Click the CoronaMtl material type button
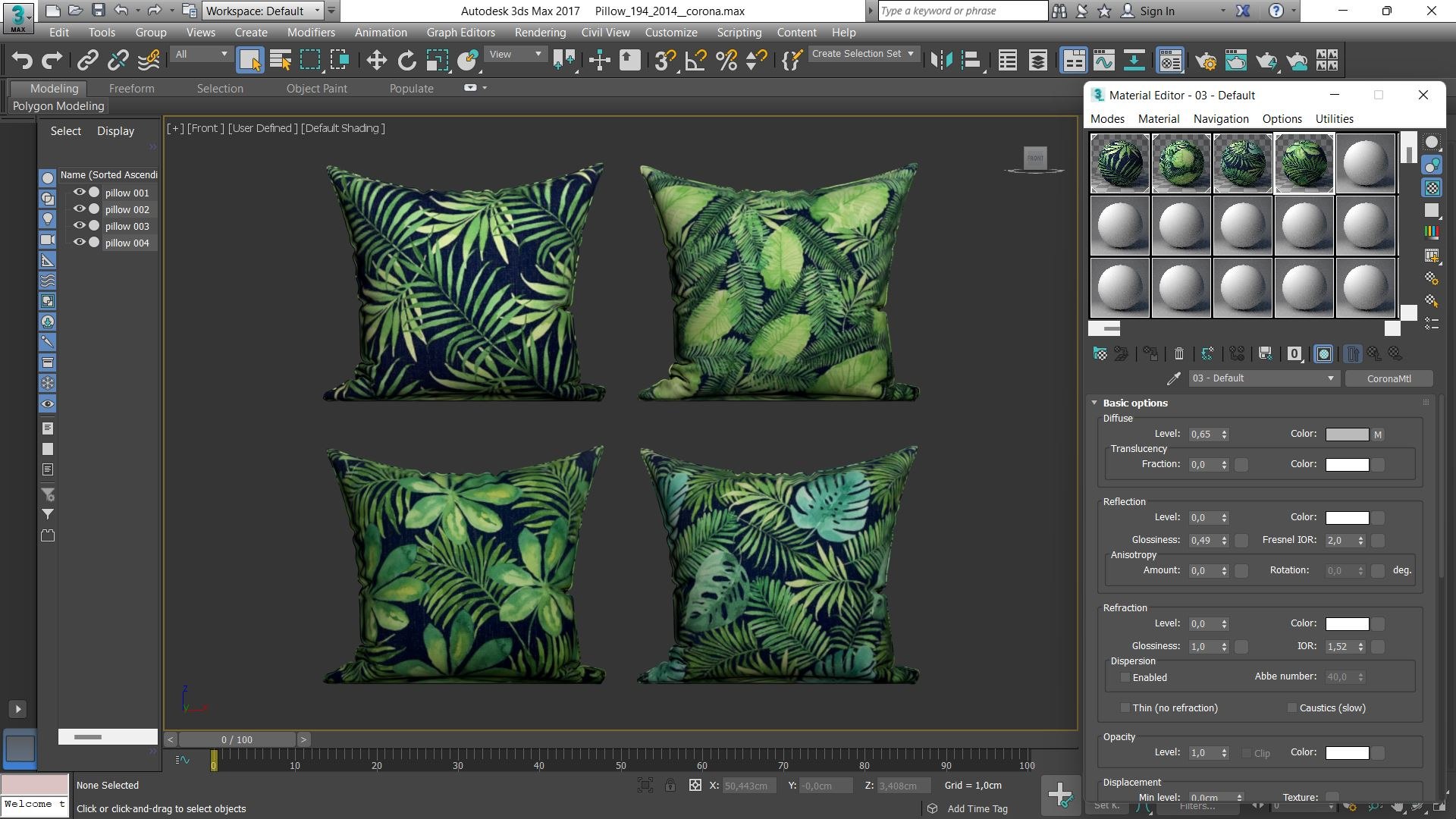This screenshot has height=819, width=1456. tap(1389, 378)
